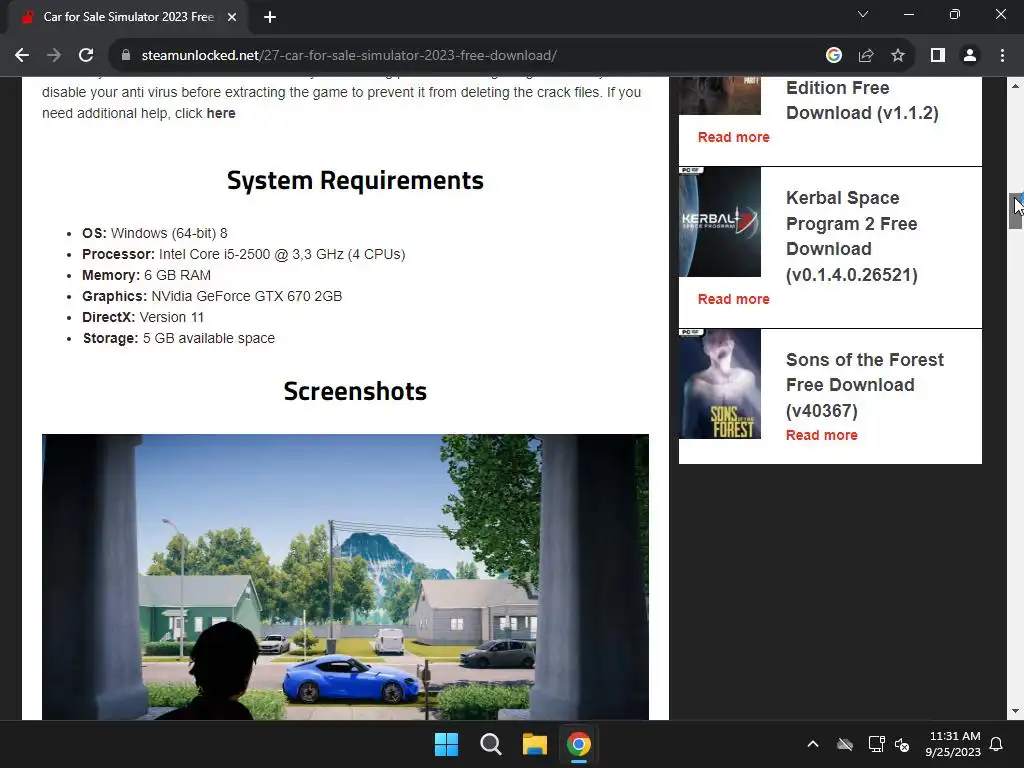This screenshot has width=1024, height=768.
Task: Click the 'Storage: 5 GB available space' line
Action: 178,338
